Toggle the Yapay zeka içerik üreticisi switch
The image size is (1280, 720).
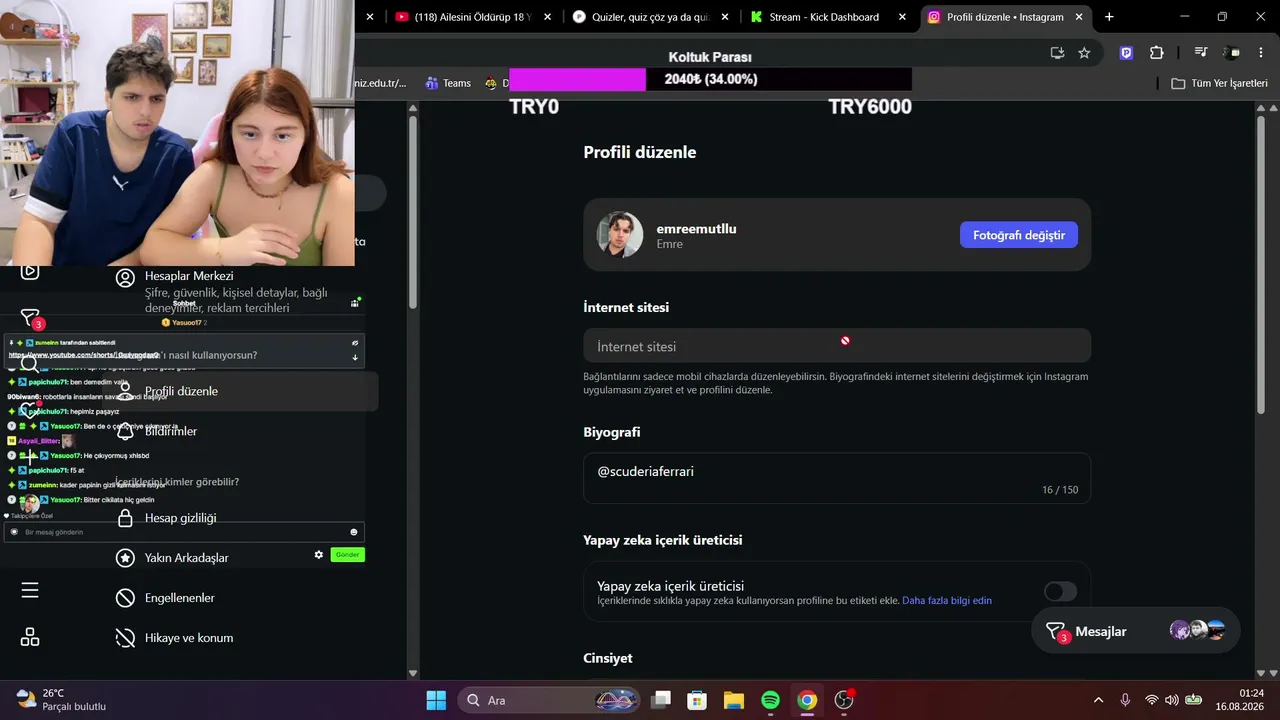(1061, 591)
